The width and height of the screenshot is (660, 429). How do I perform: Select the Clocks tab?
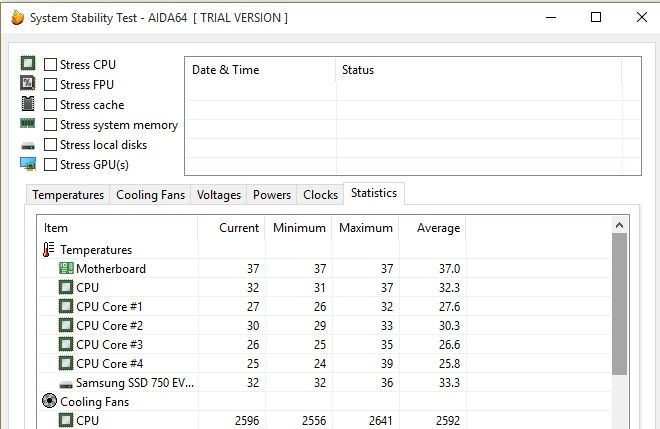[320, 195]
